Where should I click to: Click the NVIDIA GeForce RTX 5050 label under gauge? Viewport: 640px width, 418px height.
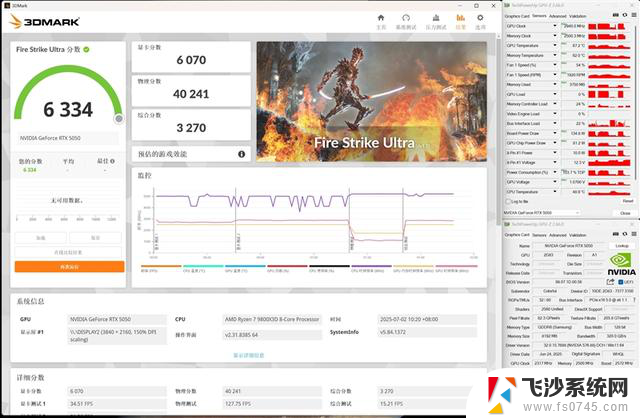(50, 138)
